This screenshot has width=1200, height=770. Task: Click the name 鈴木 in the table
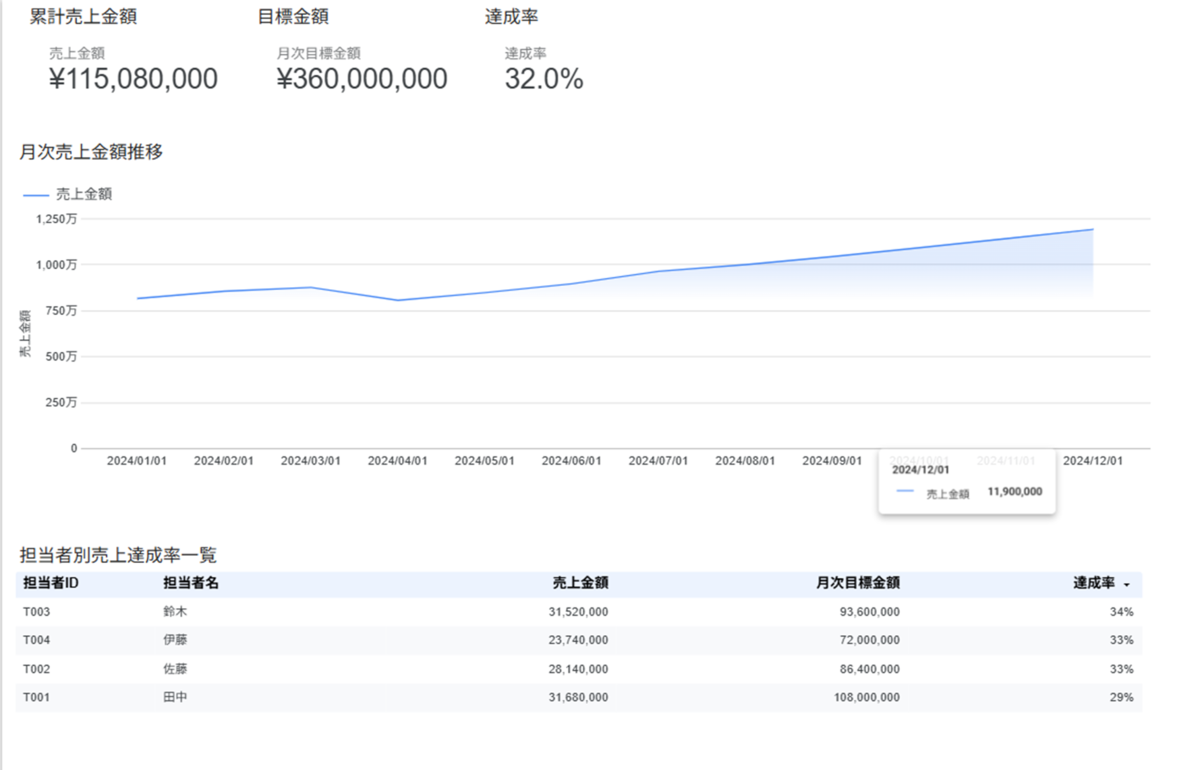coord(175,612)
